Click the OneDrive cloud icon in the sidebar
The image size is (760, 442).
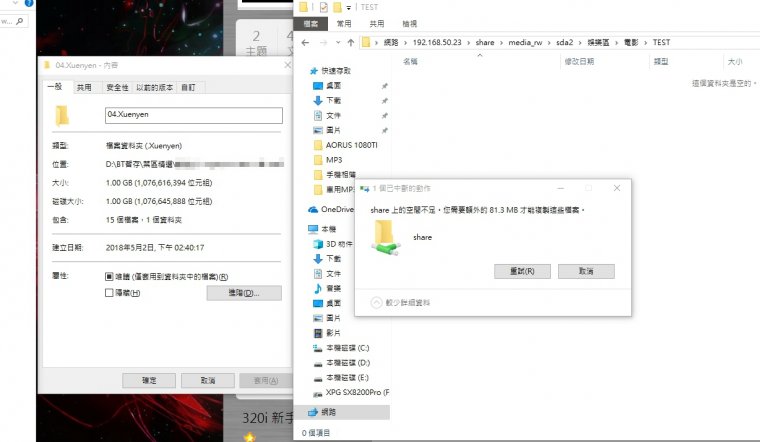point(313,209)
